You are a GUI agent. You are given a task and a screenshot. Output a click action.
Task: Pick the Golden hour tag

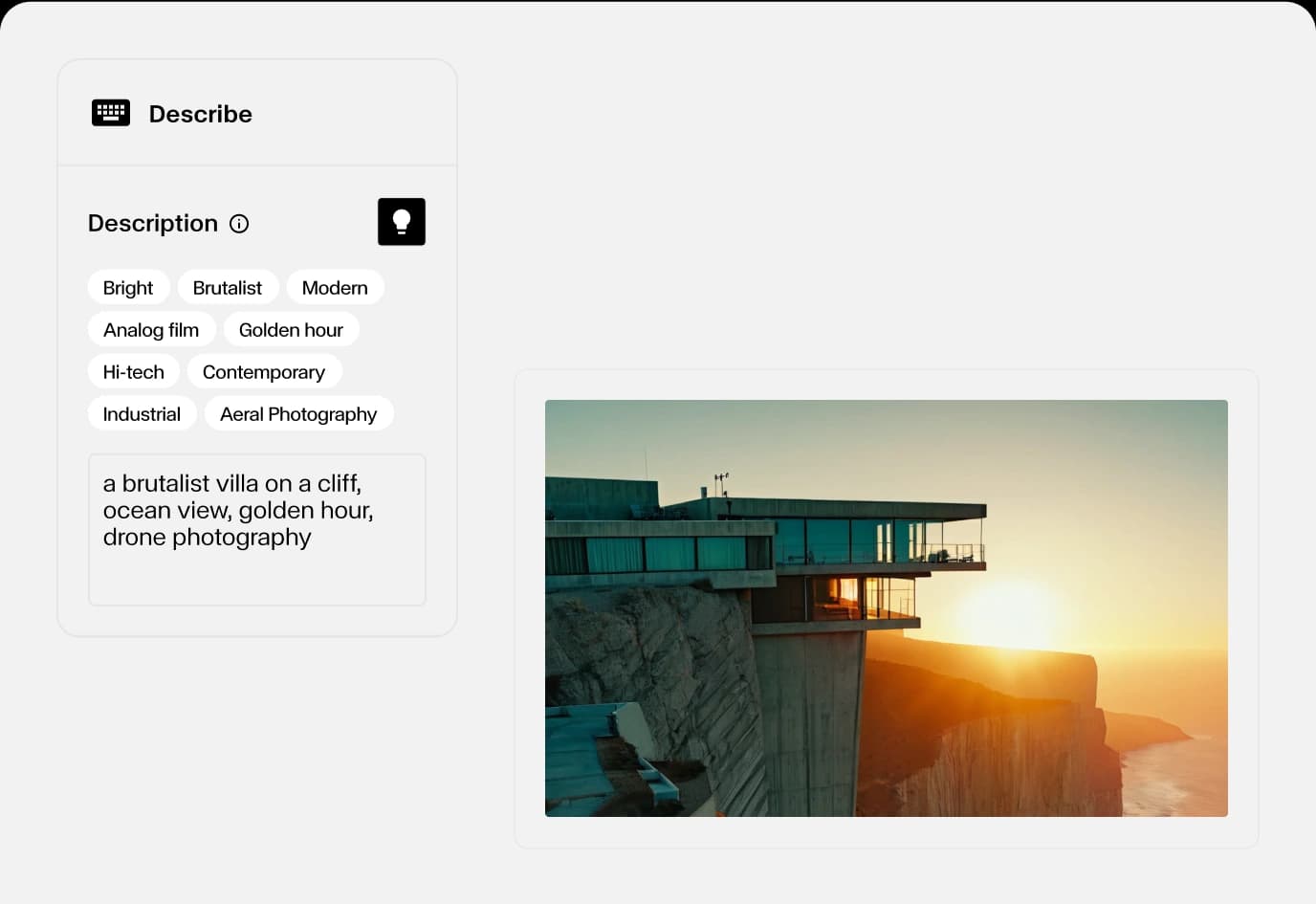(x=291, y=330)
